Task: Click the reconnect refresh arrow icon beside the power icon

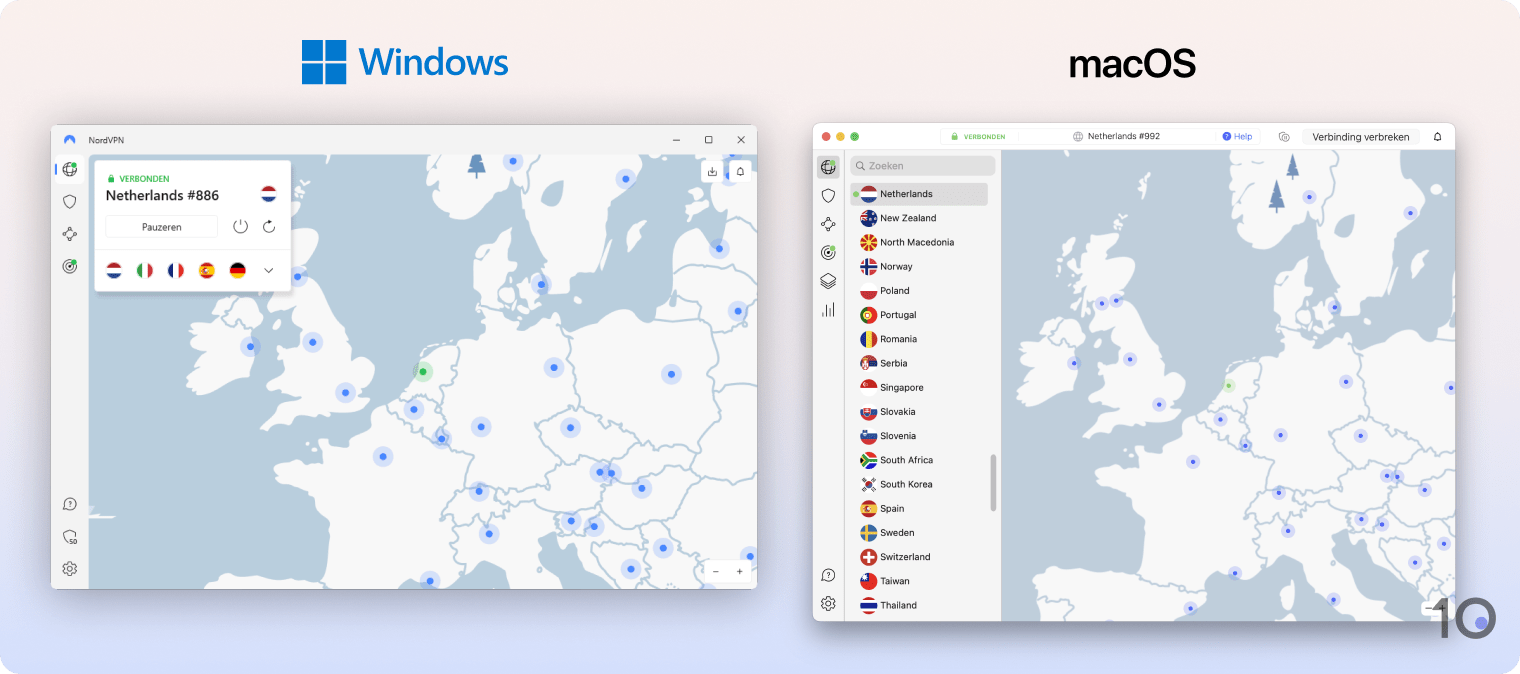Action: point(269,227)
